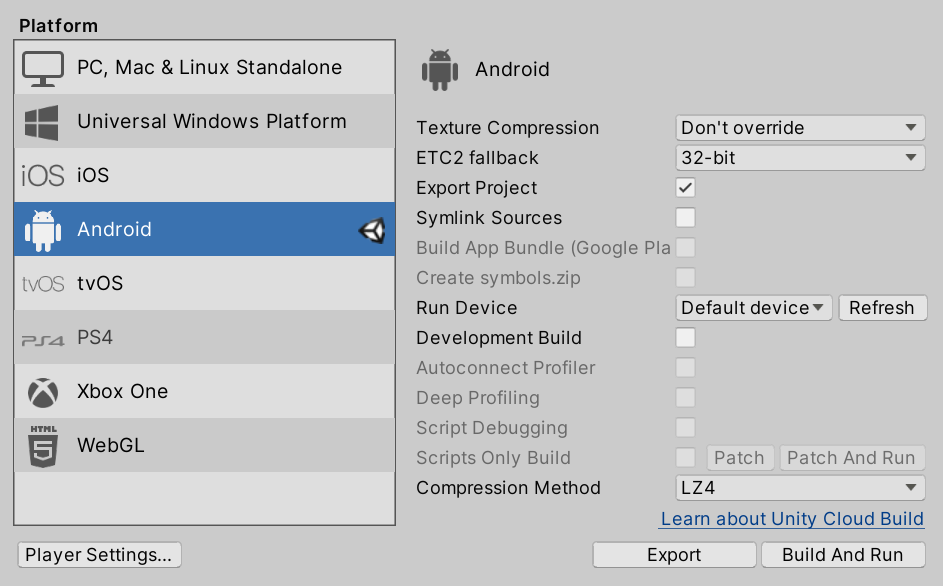Click the Symlink Sources label

(489, 218)
